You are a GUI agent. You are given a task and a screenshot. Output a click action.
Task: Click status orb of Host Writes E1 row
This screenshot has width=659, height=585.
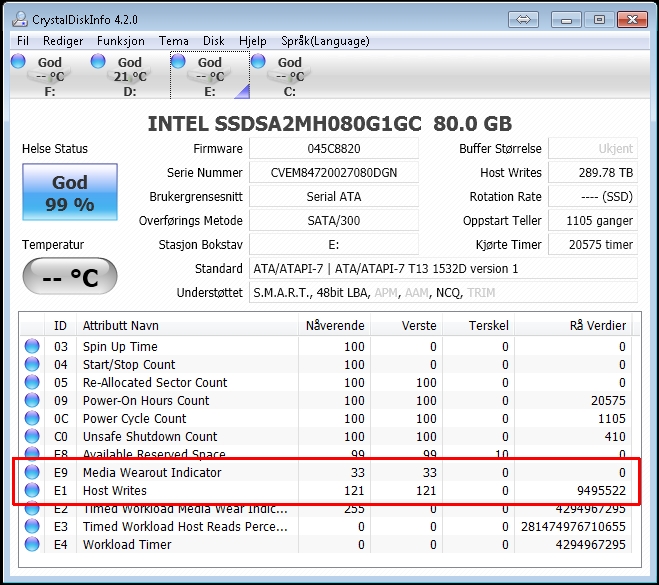coord(32,490)
